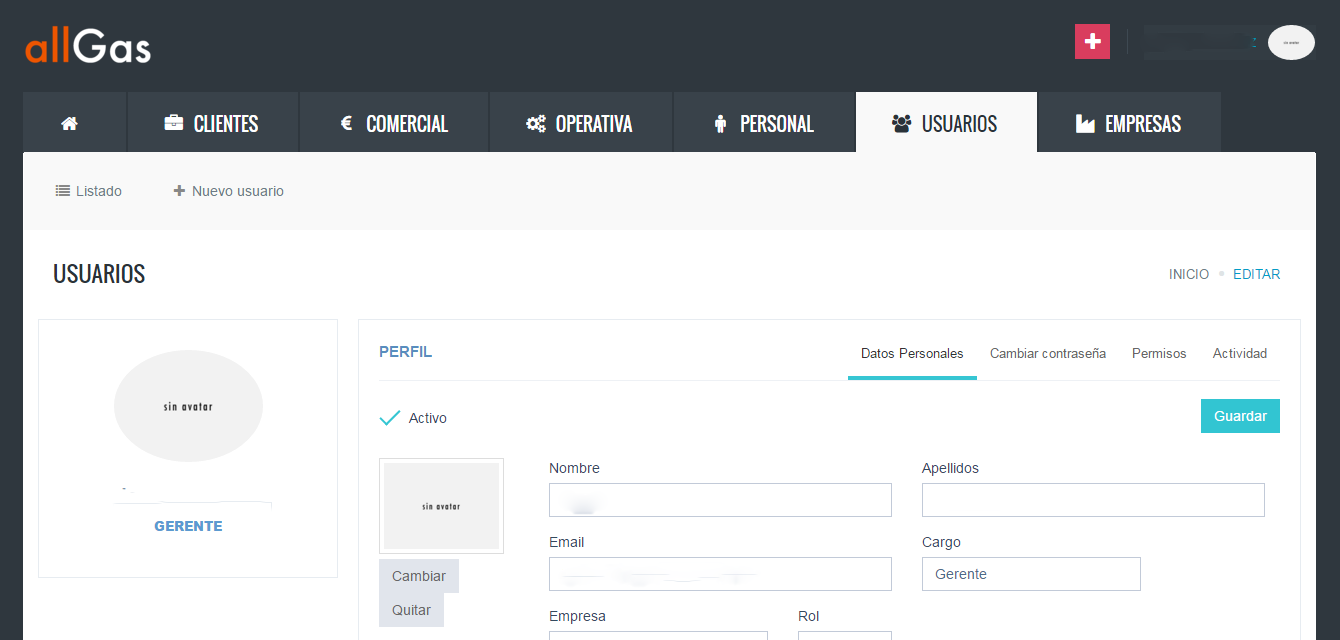The height and width of the screenshot is (640, 1340).
Task: Open the user avatar in top-right corner
Action: pos(1291,43)
